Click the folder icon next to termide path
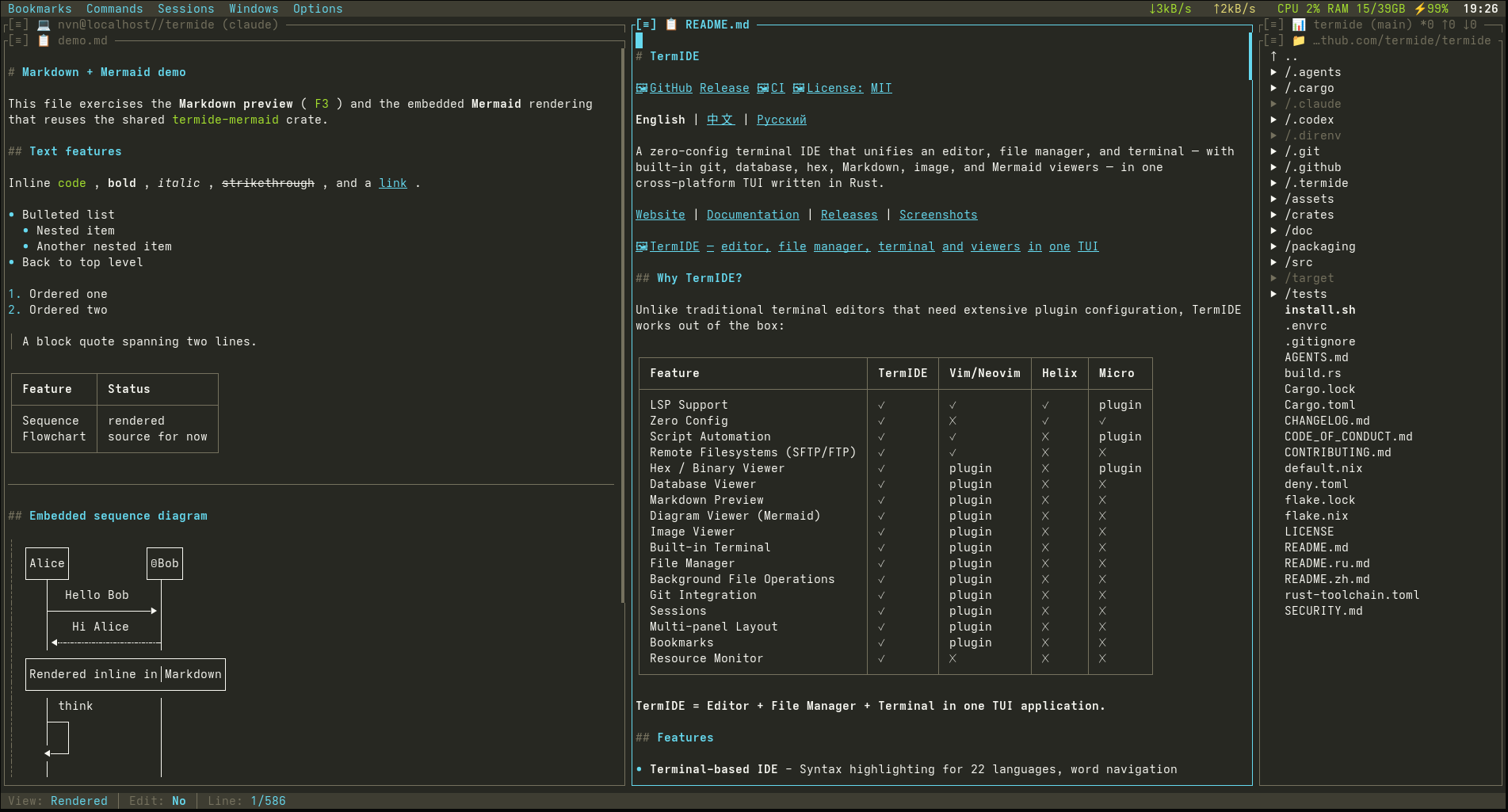The width and height of the screenshot is (1508, 812). [x=1299, y=40]
